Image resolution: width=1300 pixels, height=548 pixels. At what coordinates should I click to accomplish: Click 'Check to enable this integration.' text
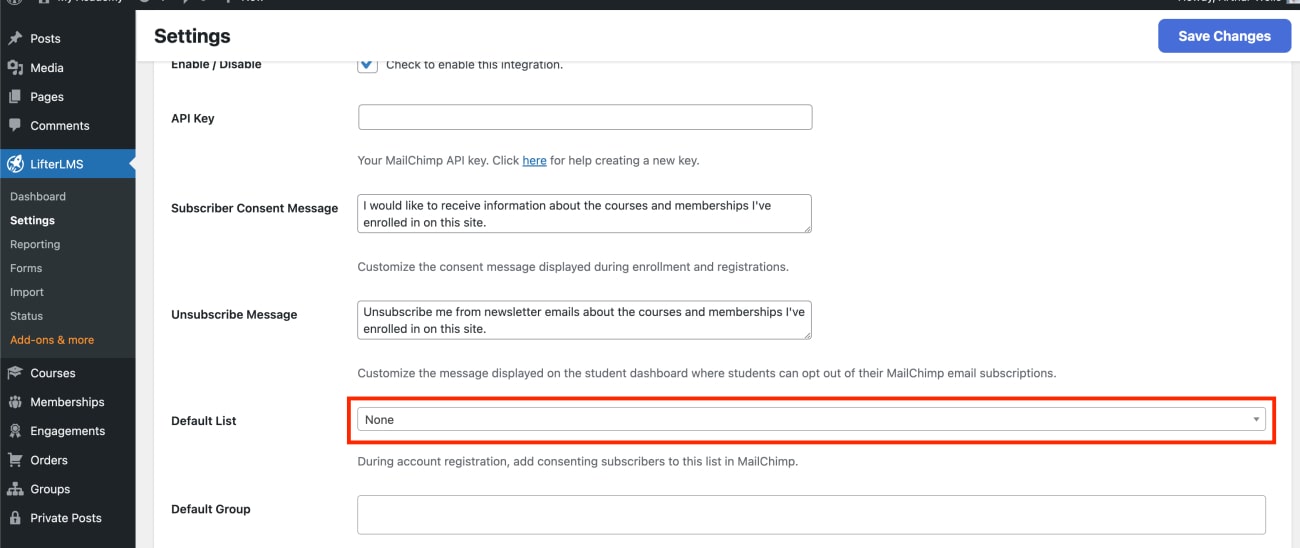point(474,65)
